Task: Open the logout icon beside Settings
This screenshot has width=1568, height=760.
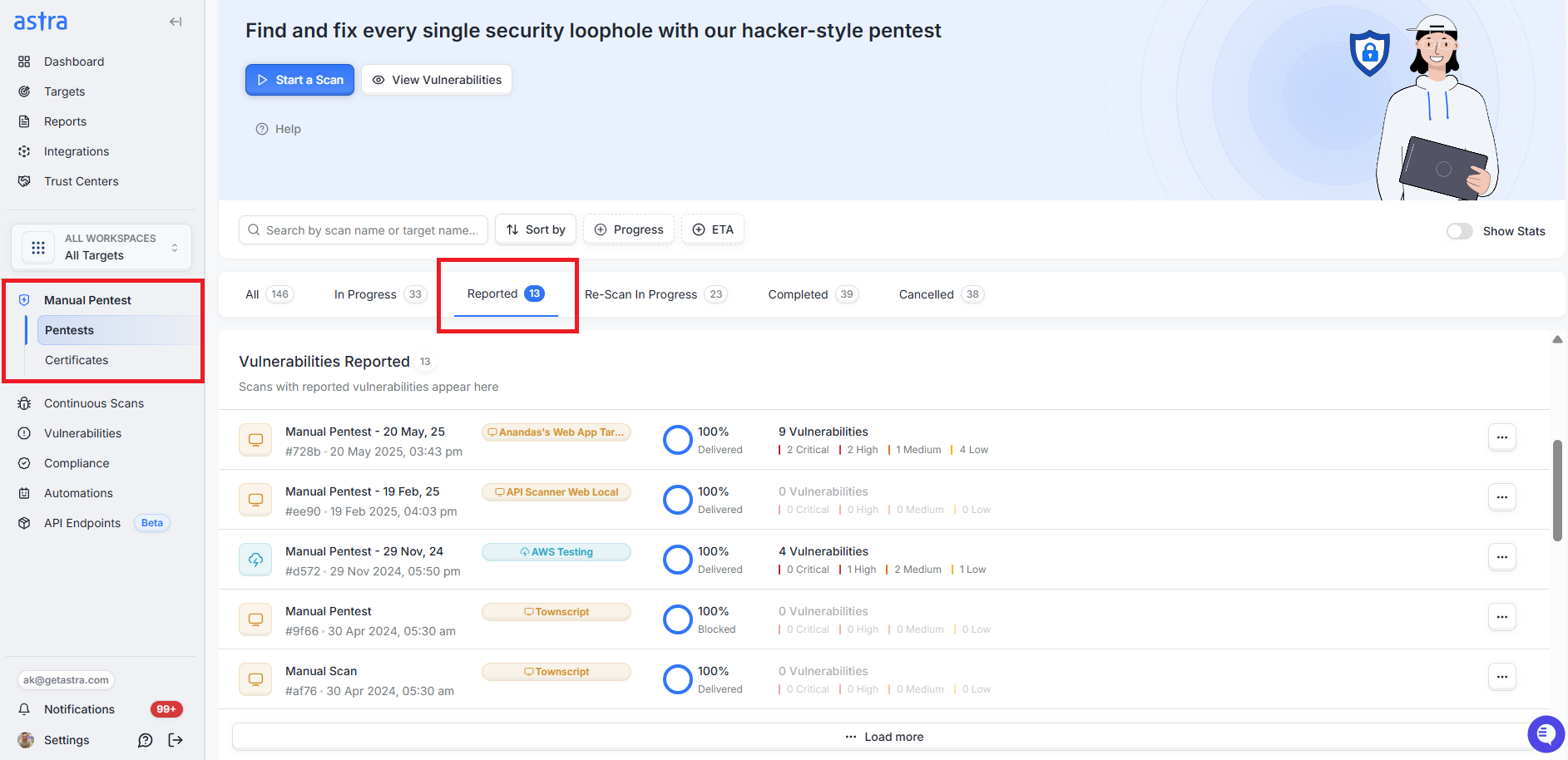Action: click(x=176, y=740)
